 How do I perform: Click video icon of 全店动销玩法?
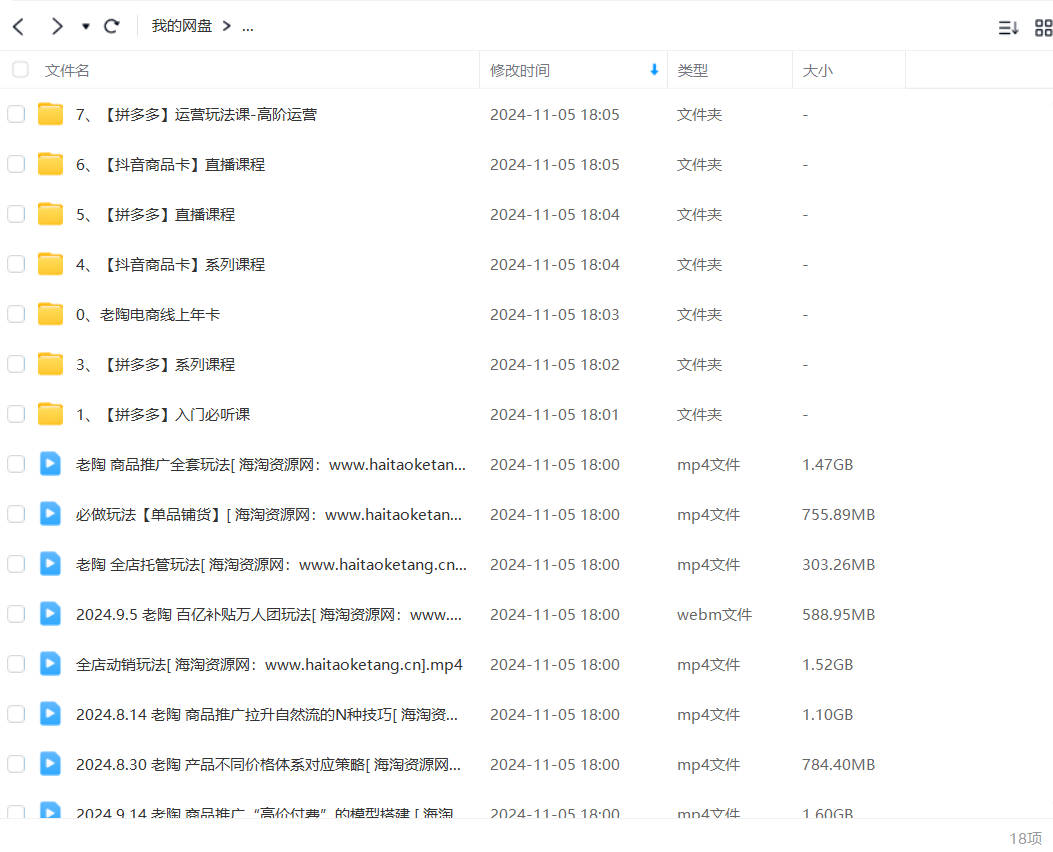pos(50,664)
